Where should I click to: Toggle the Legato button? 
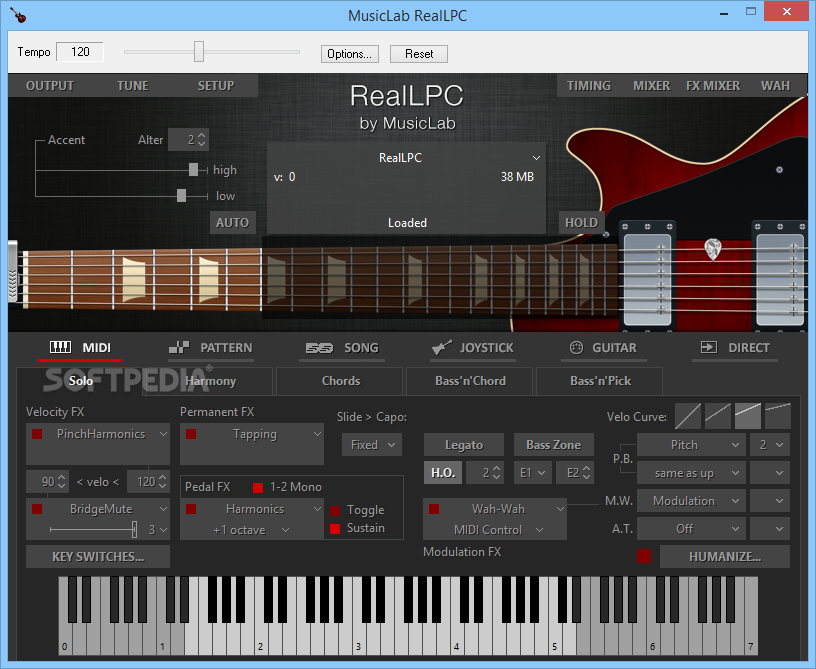click(464, 445)
